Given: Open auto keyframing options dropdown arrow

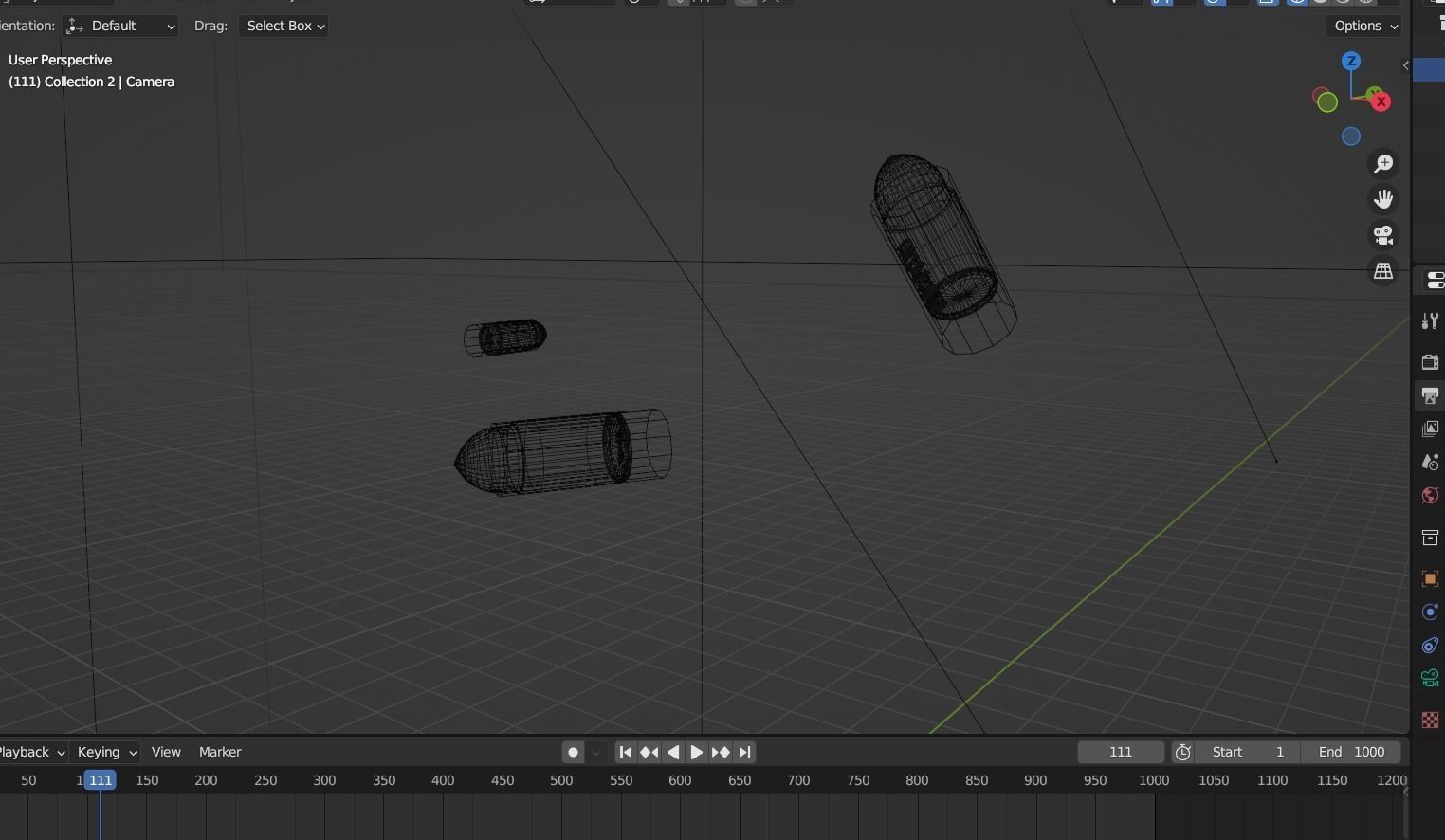Looking at the screenshot, I should tap(595, 753).
